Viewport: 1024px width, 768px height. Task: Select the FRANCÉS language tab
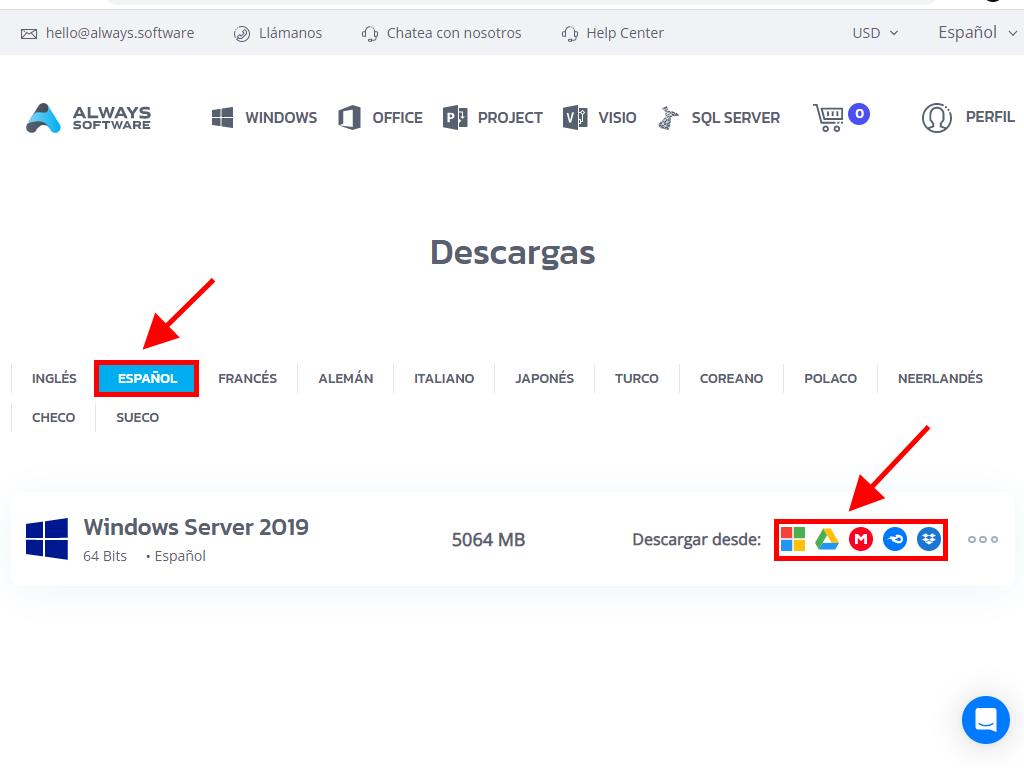248,378
